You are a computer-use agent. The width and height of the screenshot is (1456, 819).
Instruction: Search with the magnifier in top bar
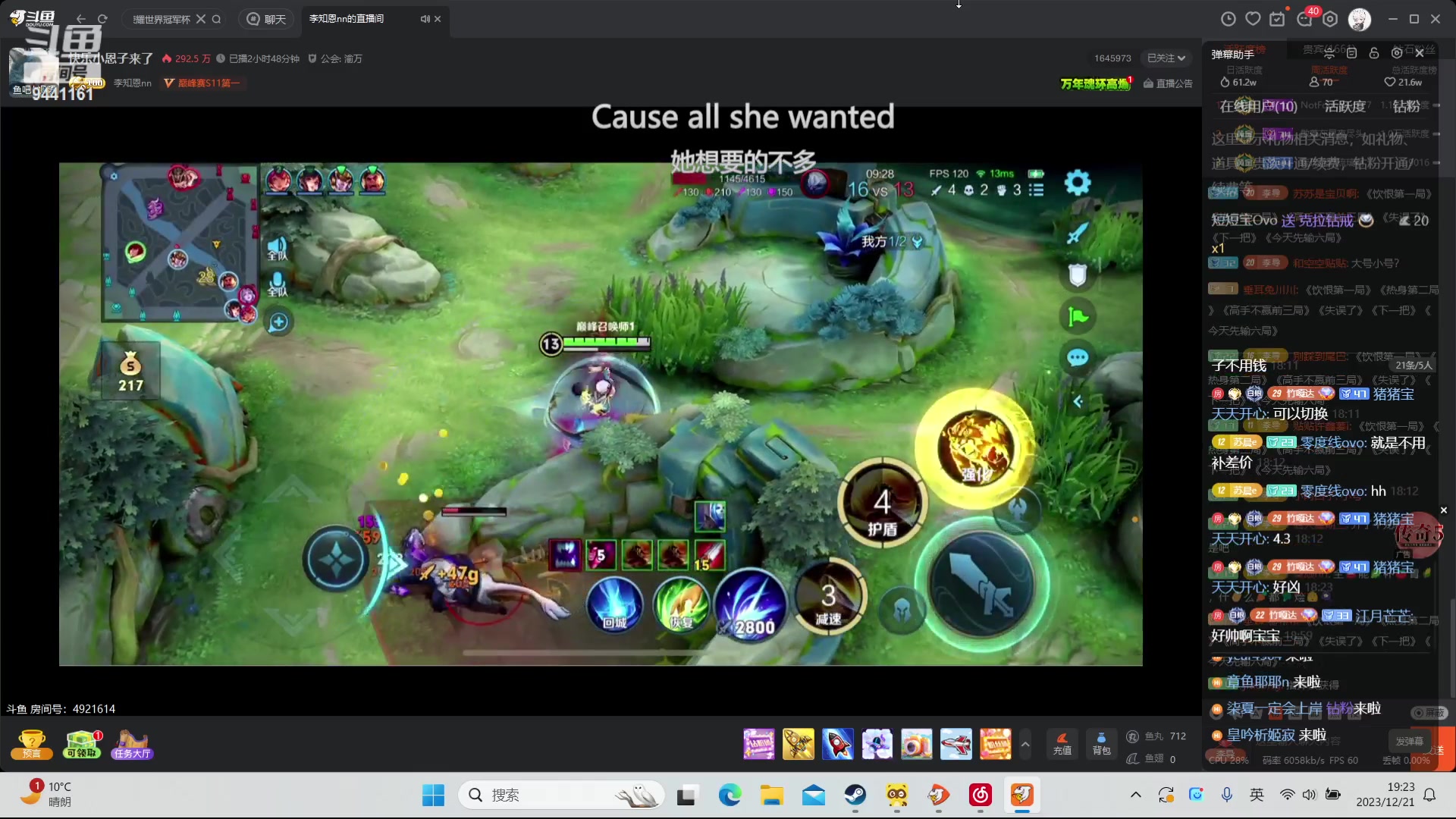click(x=216, y=19)
